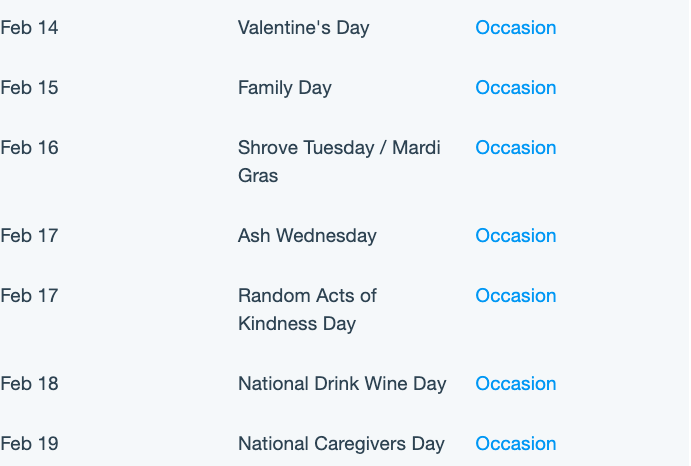Select the National Drink Wine Day text

(x=342, y=384)
